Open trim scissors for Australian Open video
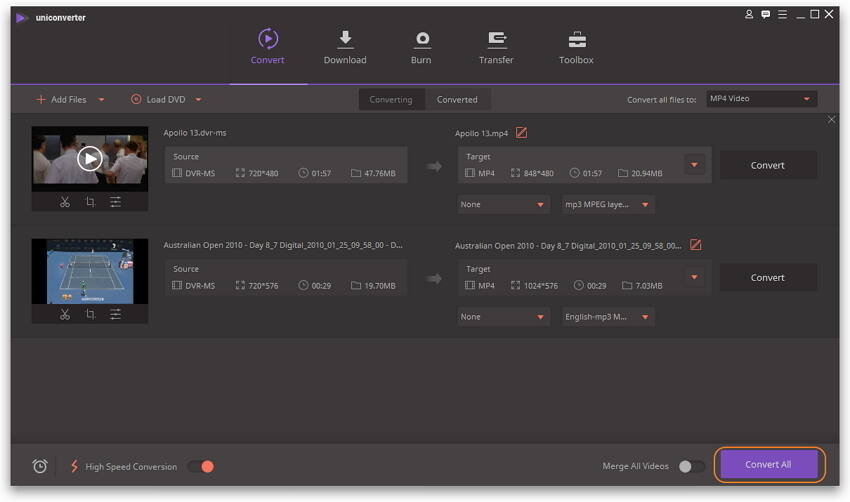The image size is (850, 502). pos(65,314)
